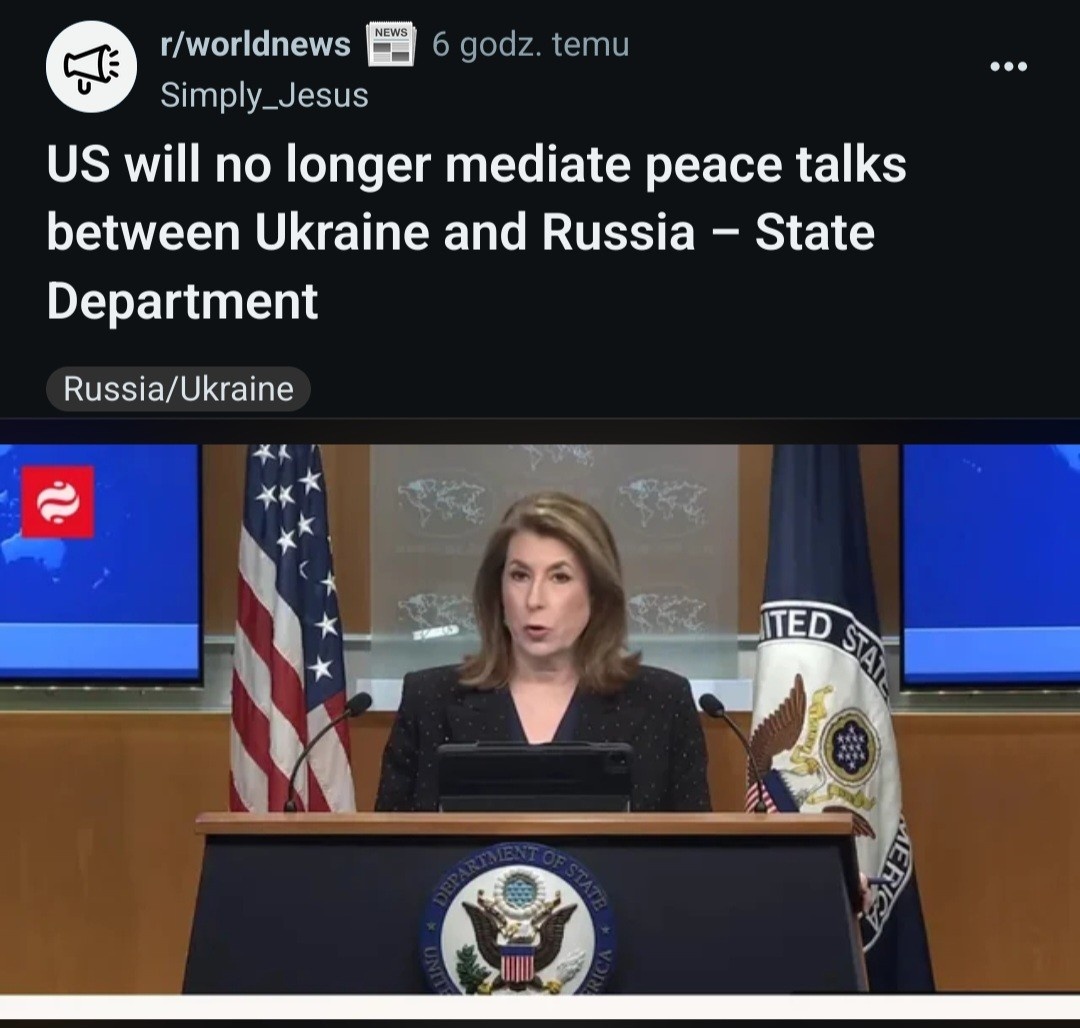The width and height of the screenshot is (1080, 1028).
Task: Open the three-dot post options menu
Action: coord(1008,67)
